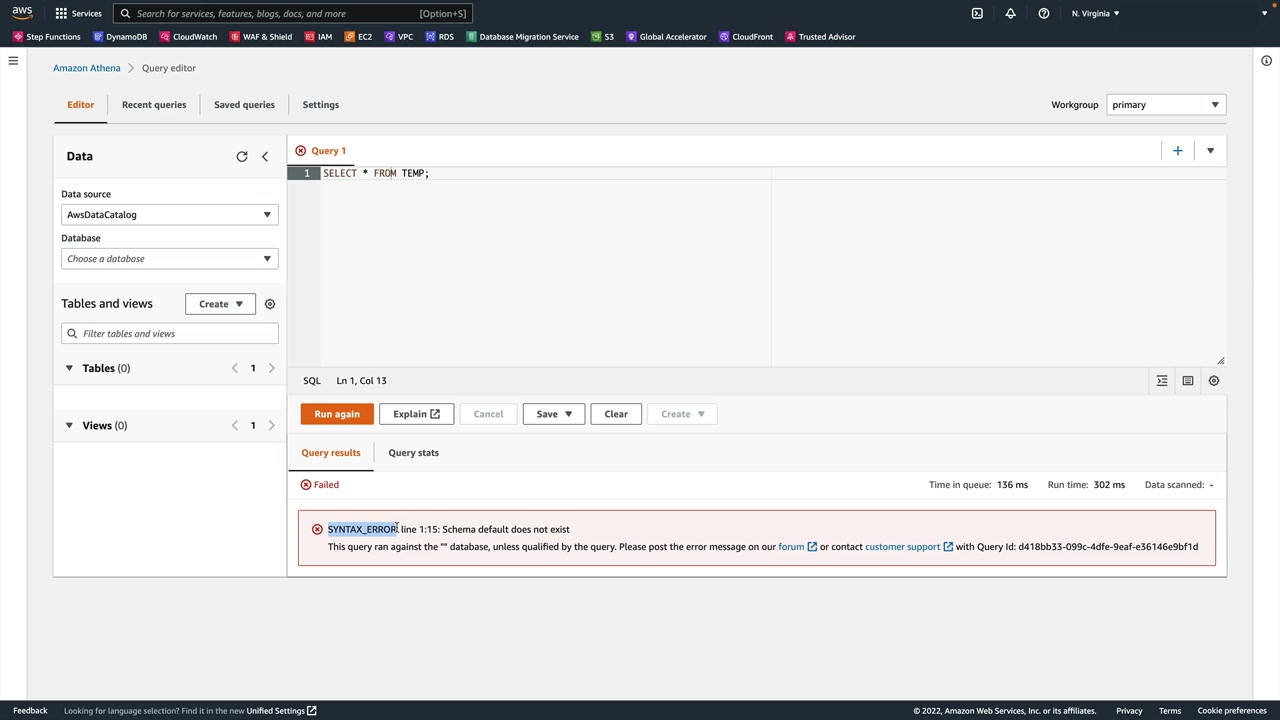Click the Clear button

[616, 414]
